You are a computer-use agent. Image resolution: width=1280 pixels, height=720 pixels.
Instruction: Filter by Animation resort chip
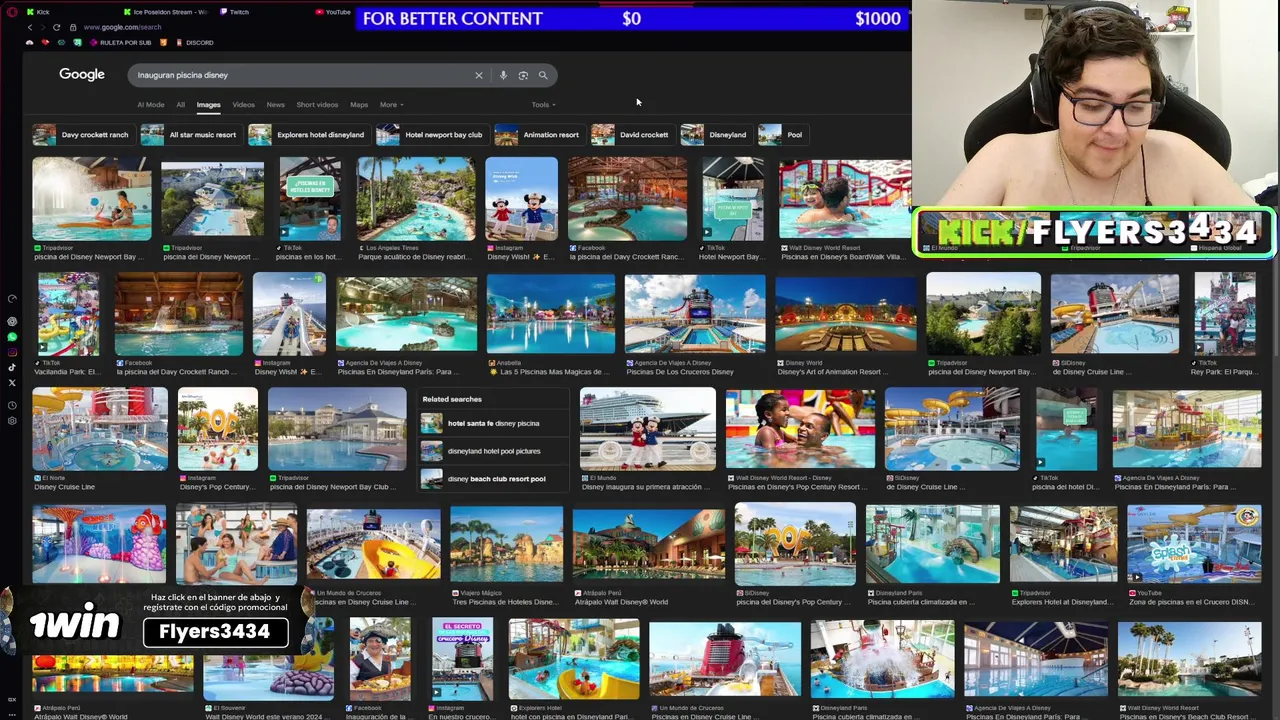539,135
